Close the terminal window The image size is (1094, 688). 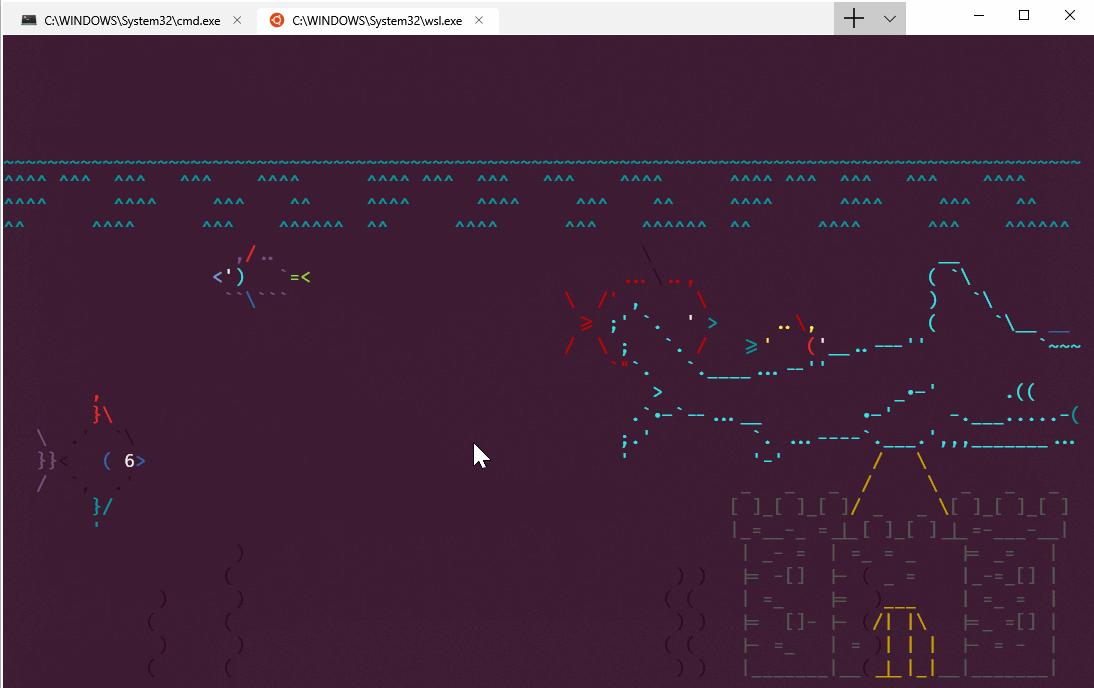pyautogui.click(x=1070, y=15)
